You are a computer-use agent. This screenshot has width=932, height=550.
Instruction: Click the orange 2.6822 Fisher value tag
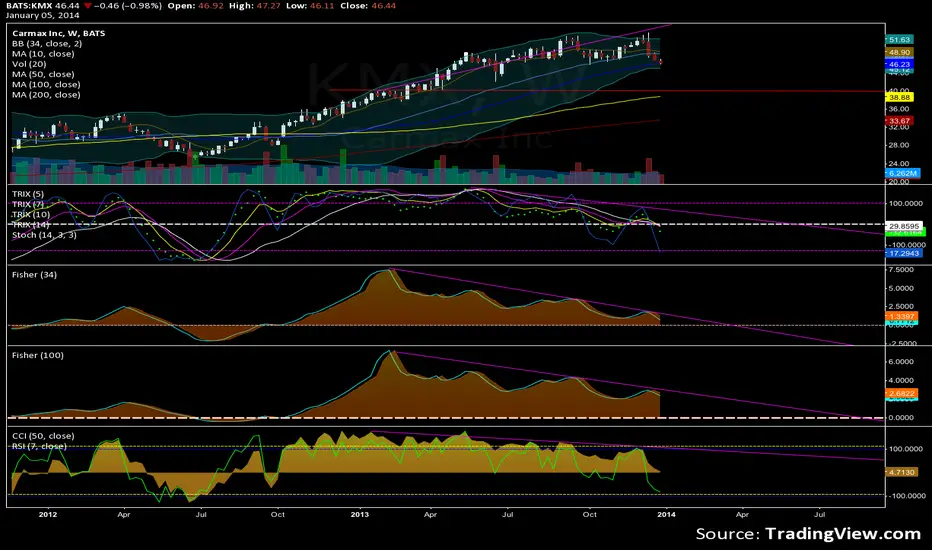902,394
